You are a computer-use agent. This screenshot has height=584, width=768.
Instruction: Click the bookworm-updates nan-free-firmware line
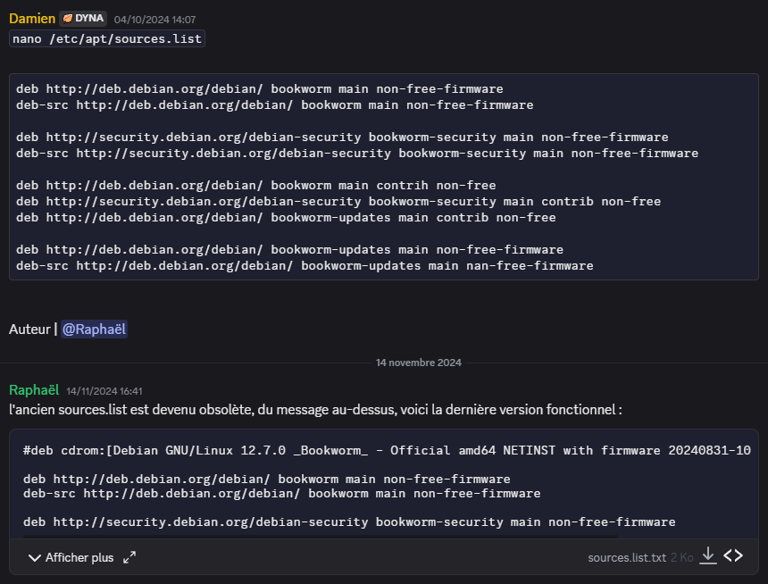point(305,266)
